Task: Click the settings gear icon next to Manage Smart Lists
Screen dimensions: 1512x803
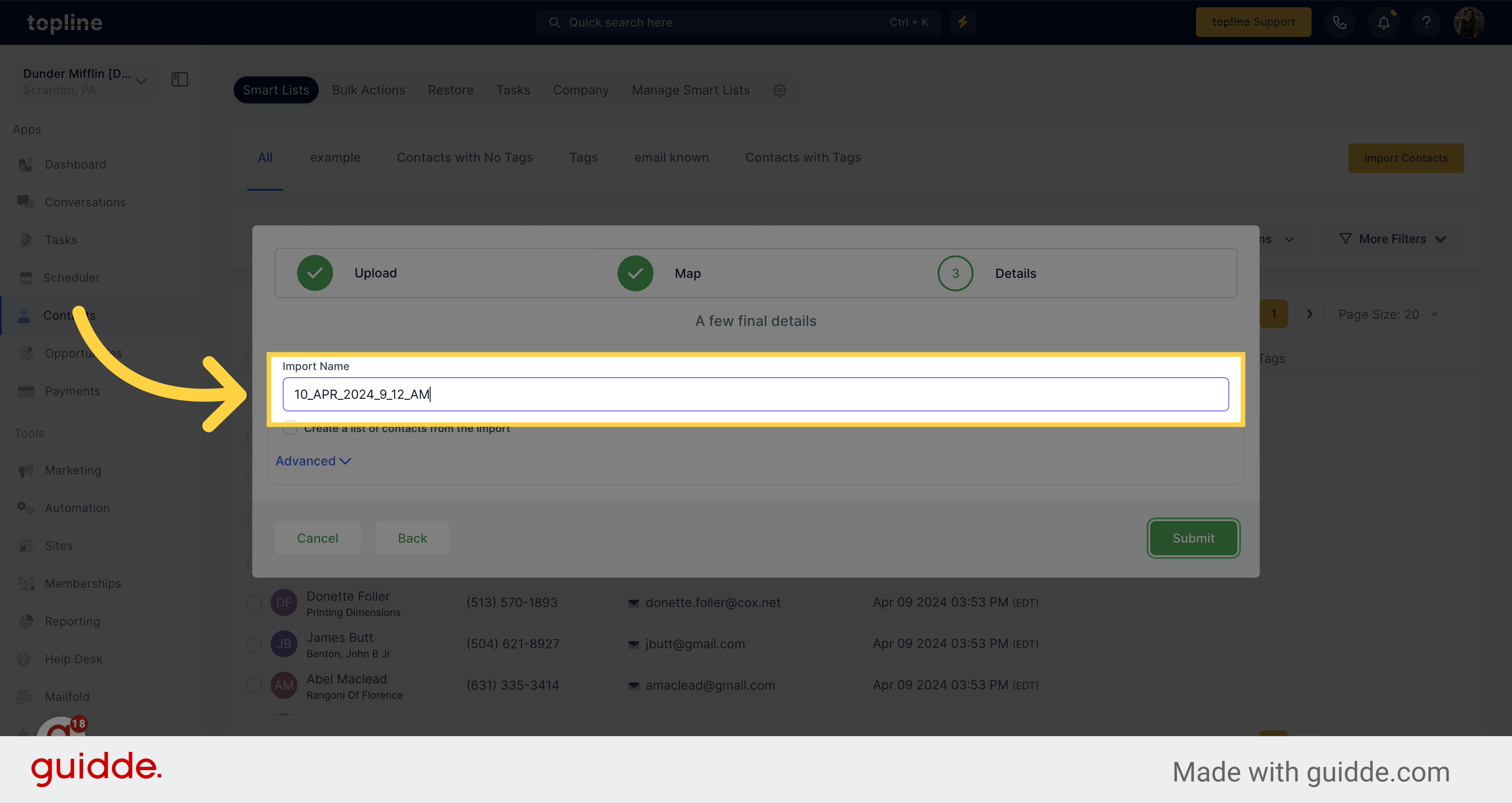Action: (780, 90)
